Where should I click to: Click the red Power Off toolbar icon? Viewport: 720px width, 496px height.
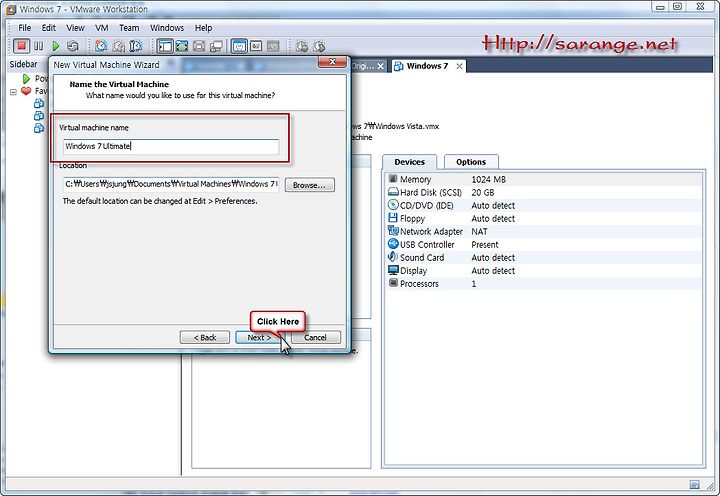21,46
